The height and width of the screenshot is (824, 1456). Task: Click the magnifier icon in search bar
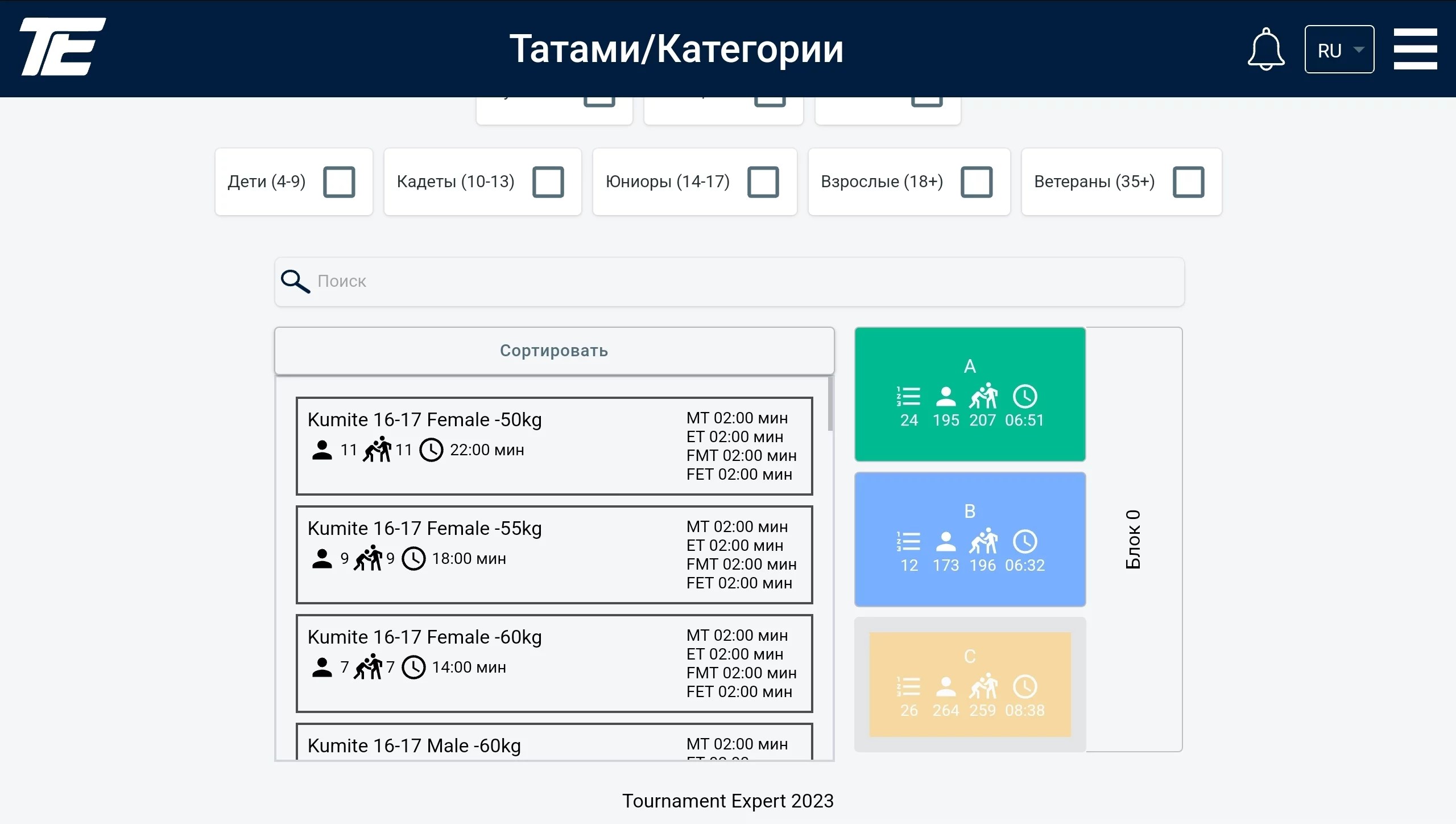pyautogui.click(x=295, y=281)
